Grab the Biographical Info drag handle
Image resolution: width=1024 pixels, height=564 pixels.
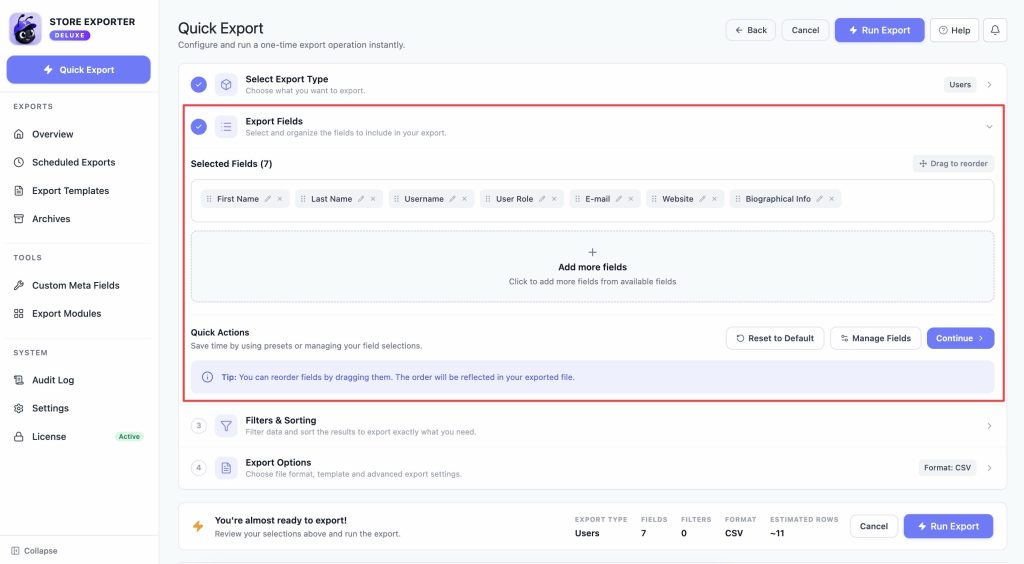coord(738,199)
